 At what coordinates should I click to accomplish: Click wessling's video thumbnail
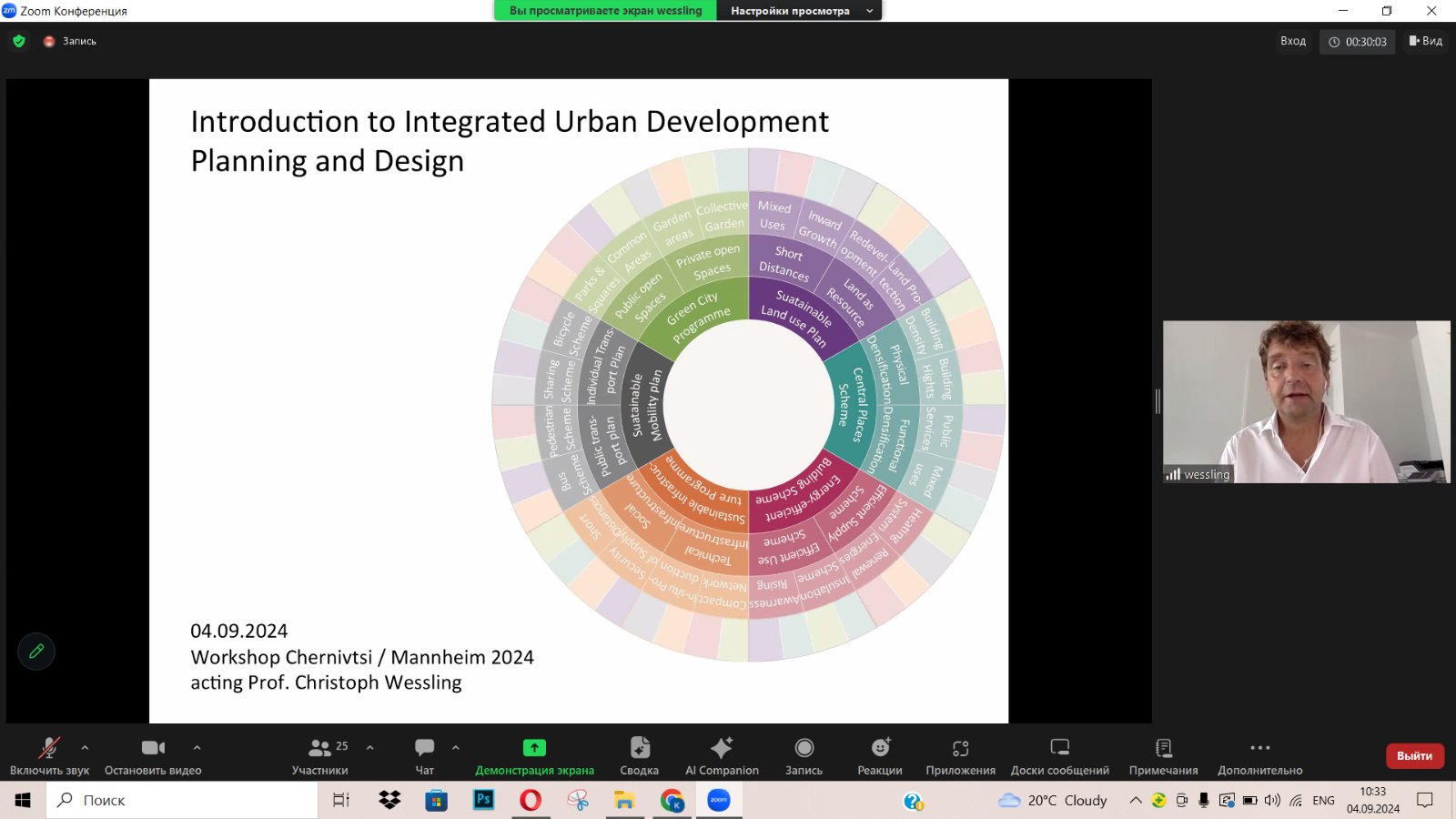tap(1306, 401)
